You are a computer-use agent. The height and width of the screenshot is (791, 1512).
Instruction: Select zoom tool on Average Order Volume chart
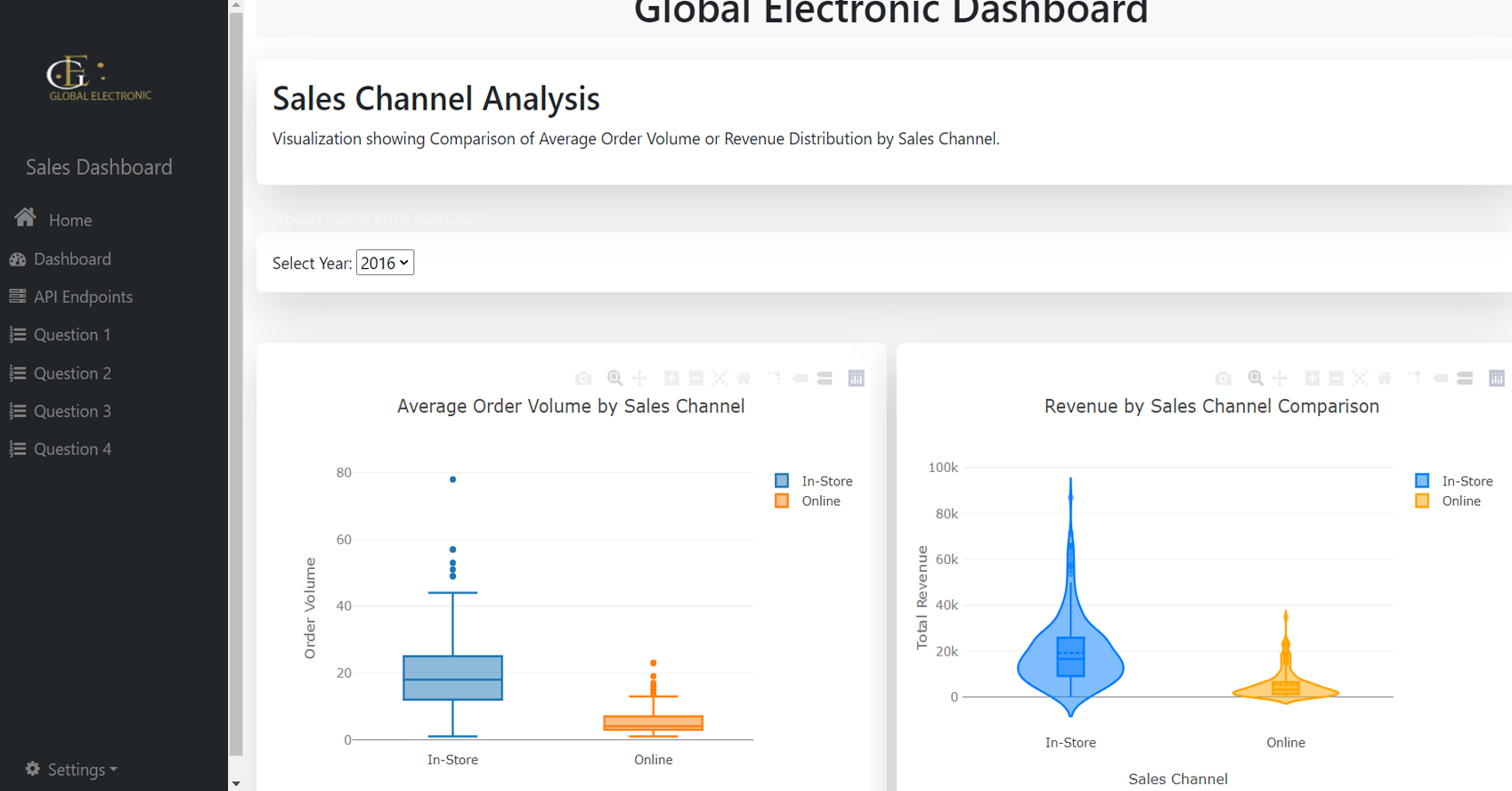(614, 379)
